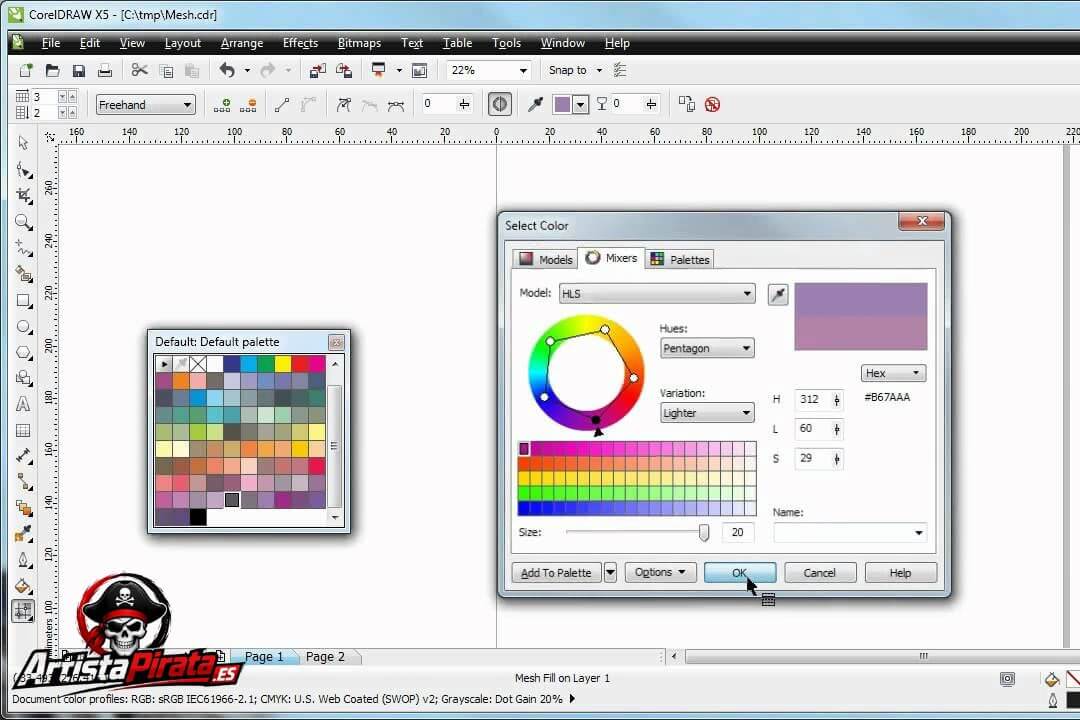Open the Hex color value dropdown
This screenshot has width=1080, height=720.
coord(893,373)
